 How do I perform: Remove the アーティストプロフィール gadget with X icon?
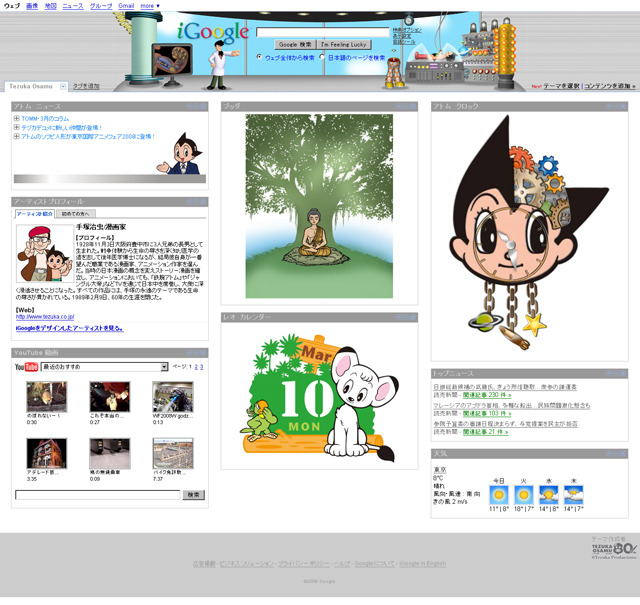point(203,202)
